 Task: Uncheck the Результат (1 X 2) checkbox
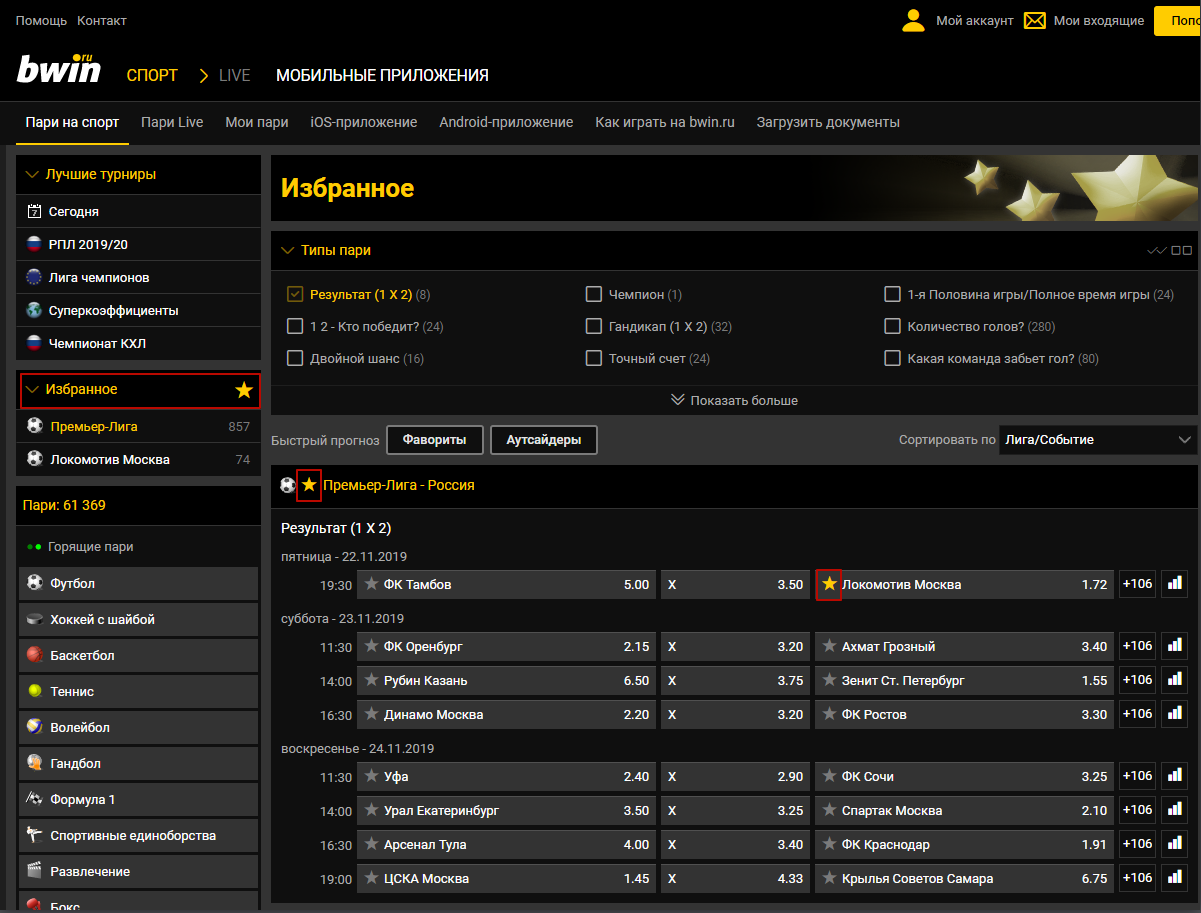pos(295,294)
